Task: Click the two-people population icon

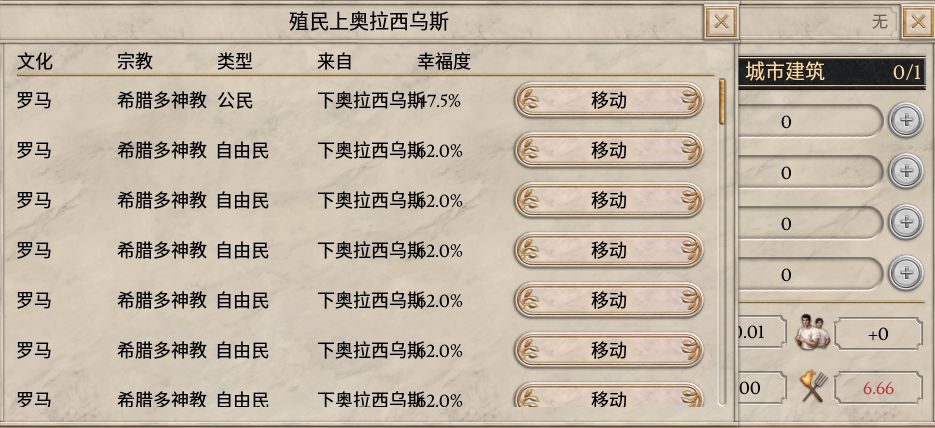Action: 813,333
